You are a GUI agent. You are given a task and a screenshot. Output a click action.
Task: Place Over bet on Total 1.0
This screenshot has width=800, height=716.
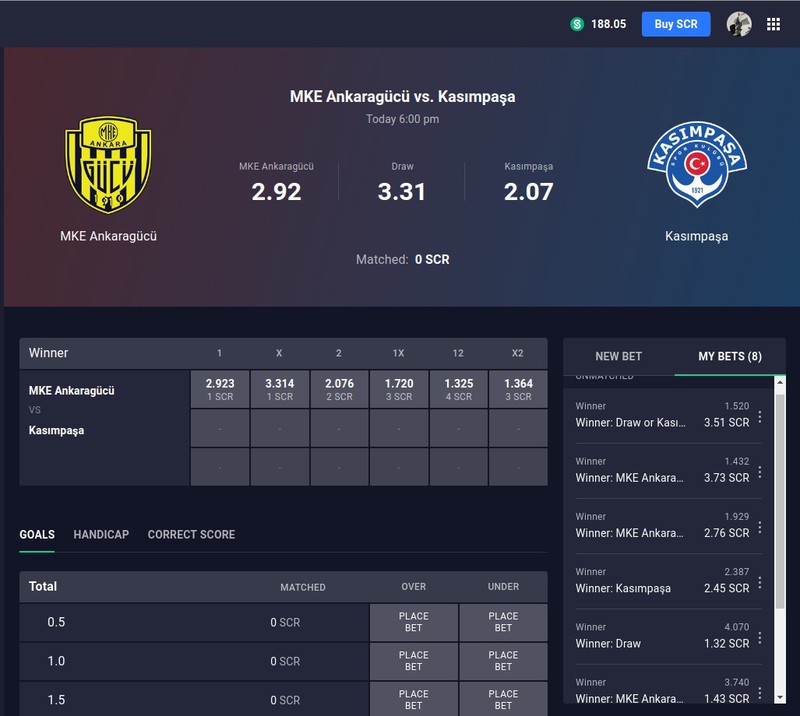(x=414, y=661)
